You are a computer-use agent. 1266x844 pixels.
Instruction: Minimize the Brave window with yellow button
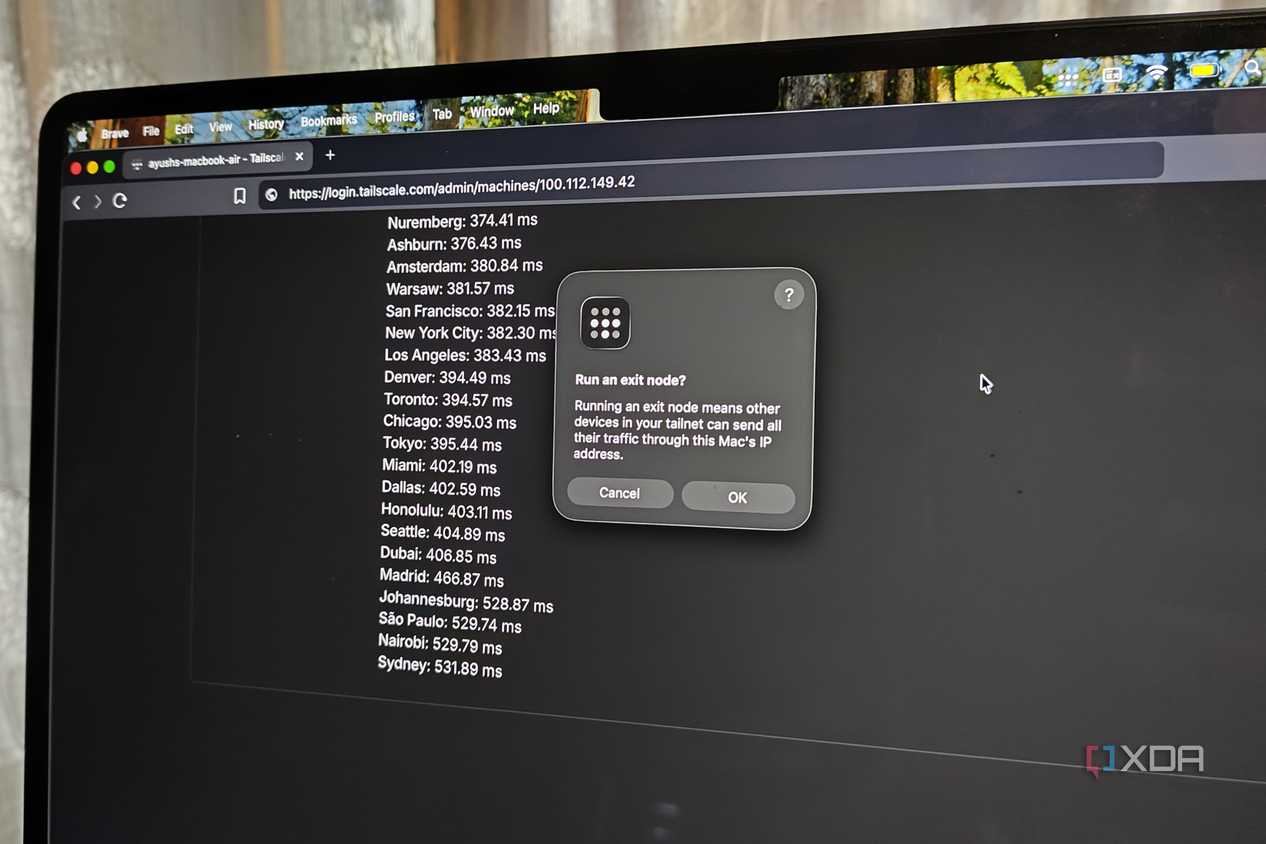[x=92, y=167]
